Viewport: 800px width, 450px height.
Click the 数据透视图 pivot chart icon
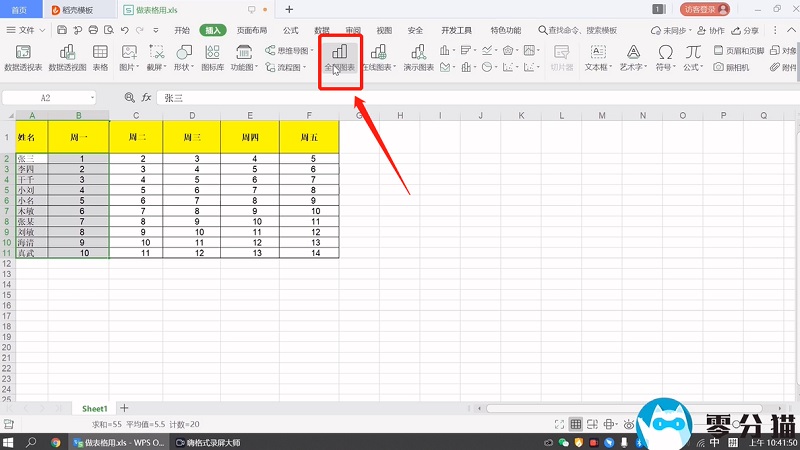[68, 57]
